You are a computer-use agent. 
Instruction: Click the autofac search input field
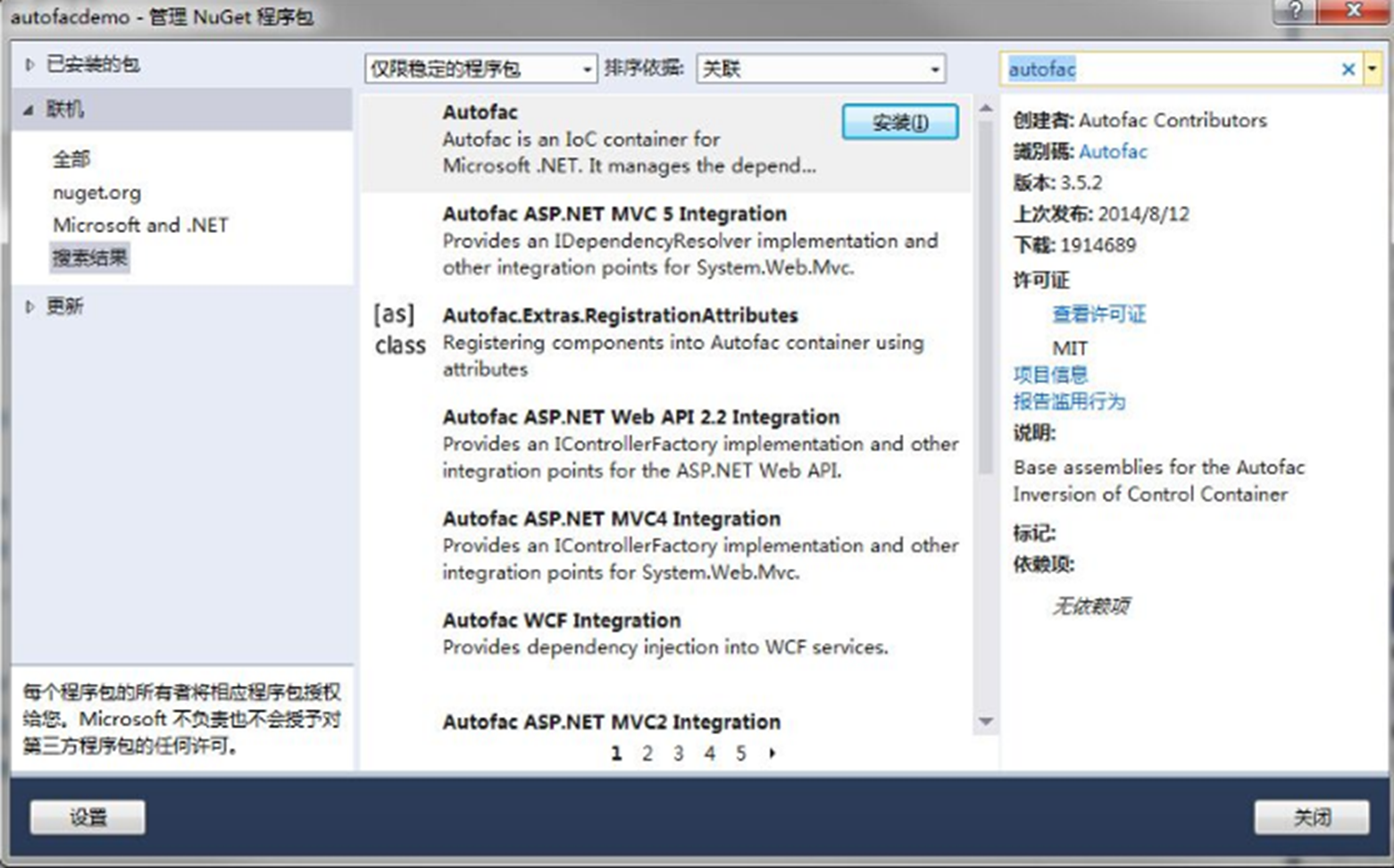tap(1172, 69)
